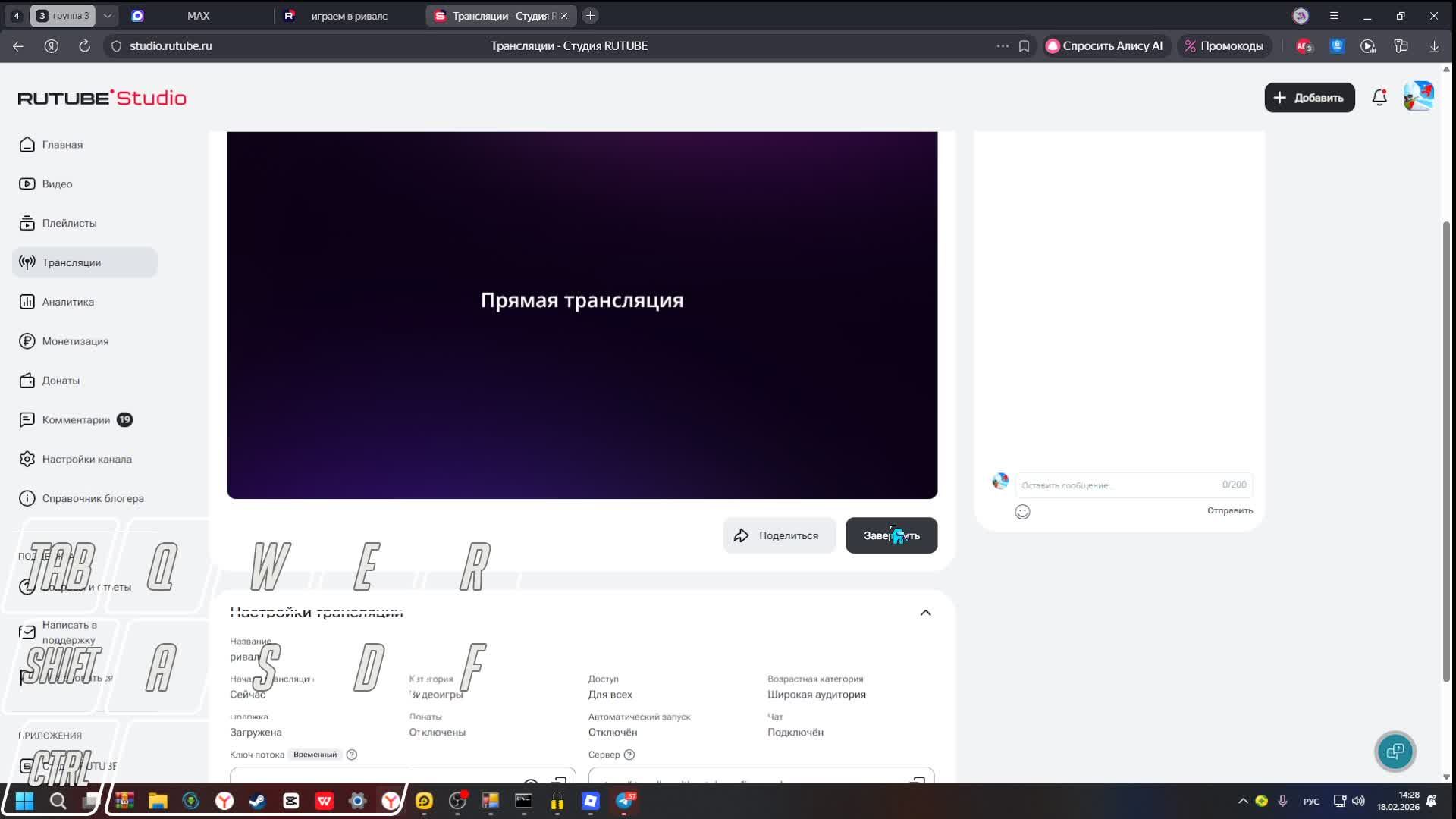The image size is (1456, 819).
Task: Collapse the Настройки трансляции panel
Action: pyautogui.click(x=925, y=612)
